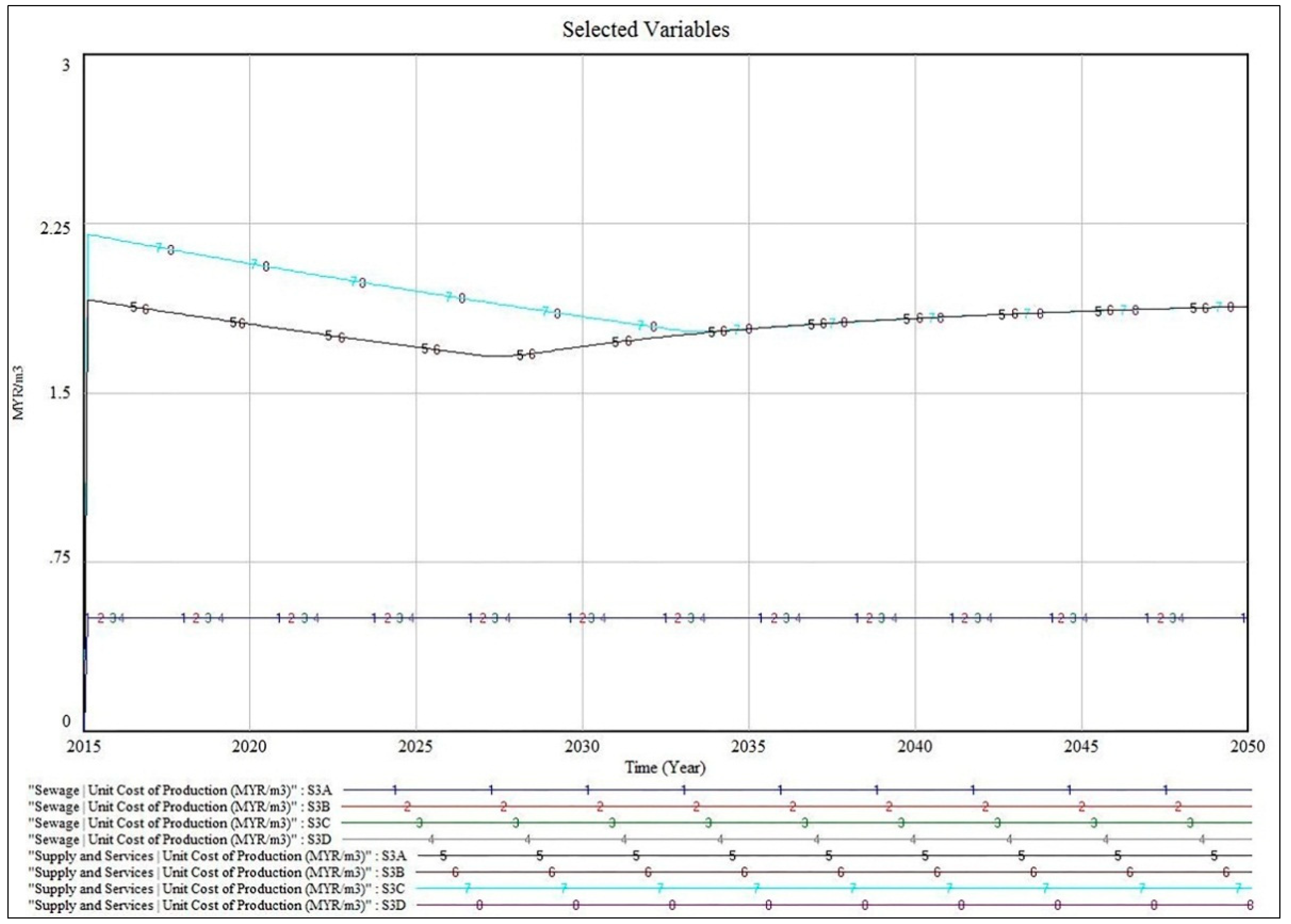Image resolution: width=1291 pixels, height=924 pixels.
Task: Click the x-axis year 2035
Action: (748, 746)
